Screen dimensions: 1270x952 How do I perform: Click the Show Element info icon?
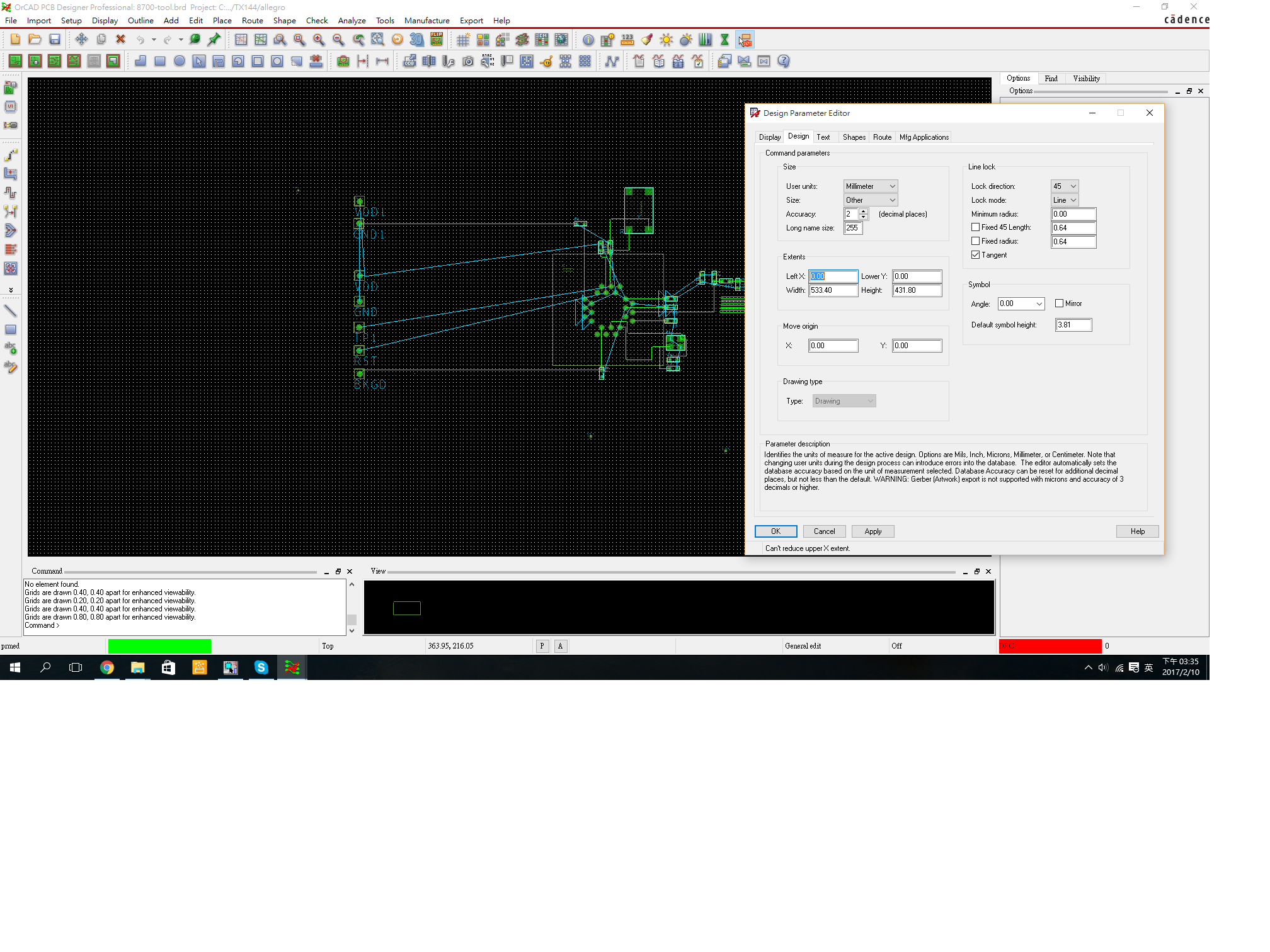(588, 40)
